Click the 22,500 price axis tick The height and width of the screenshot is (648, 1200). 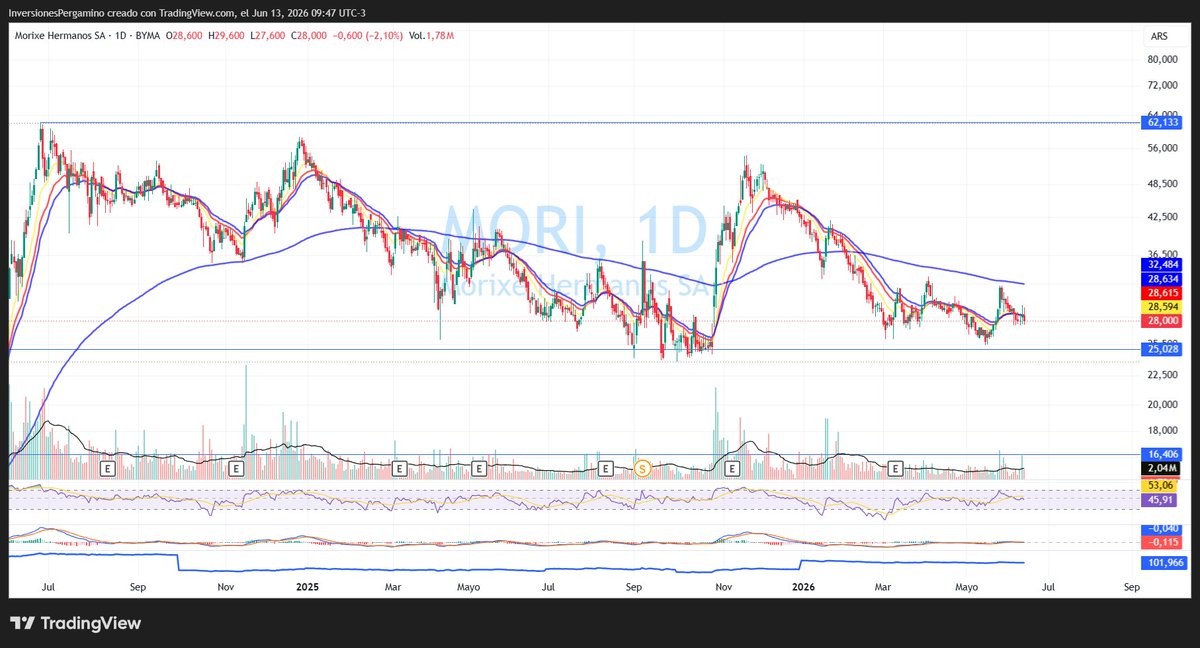(1160, 375)
